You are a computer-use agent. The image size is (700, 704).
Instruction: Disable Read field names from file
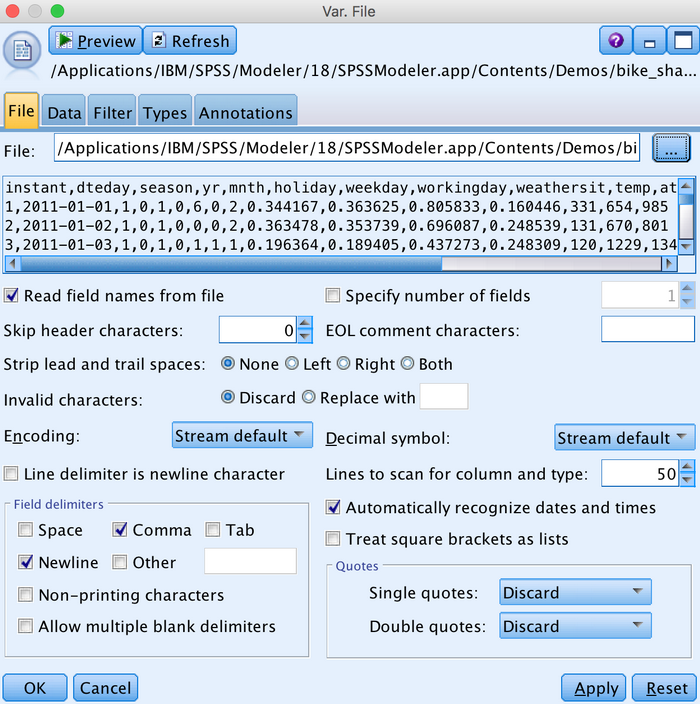tap(11, 296)
